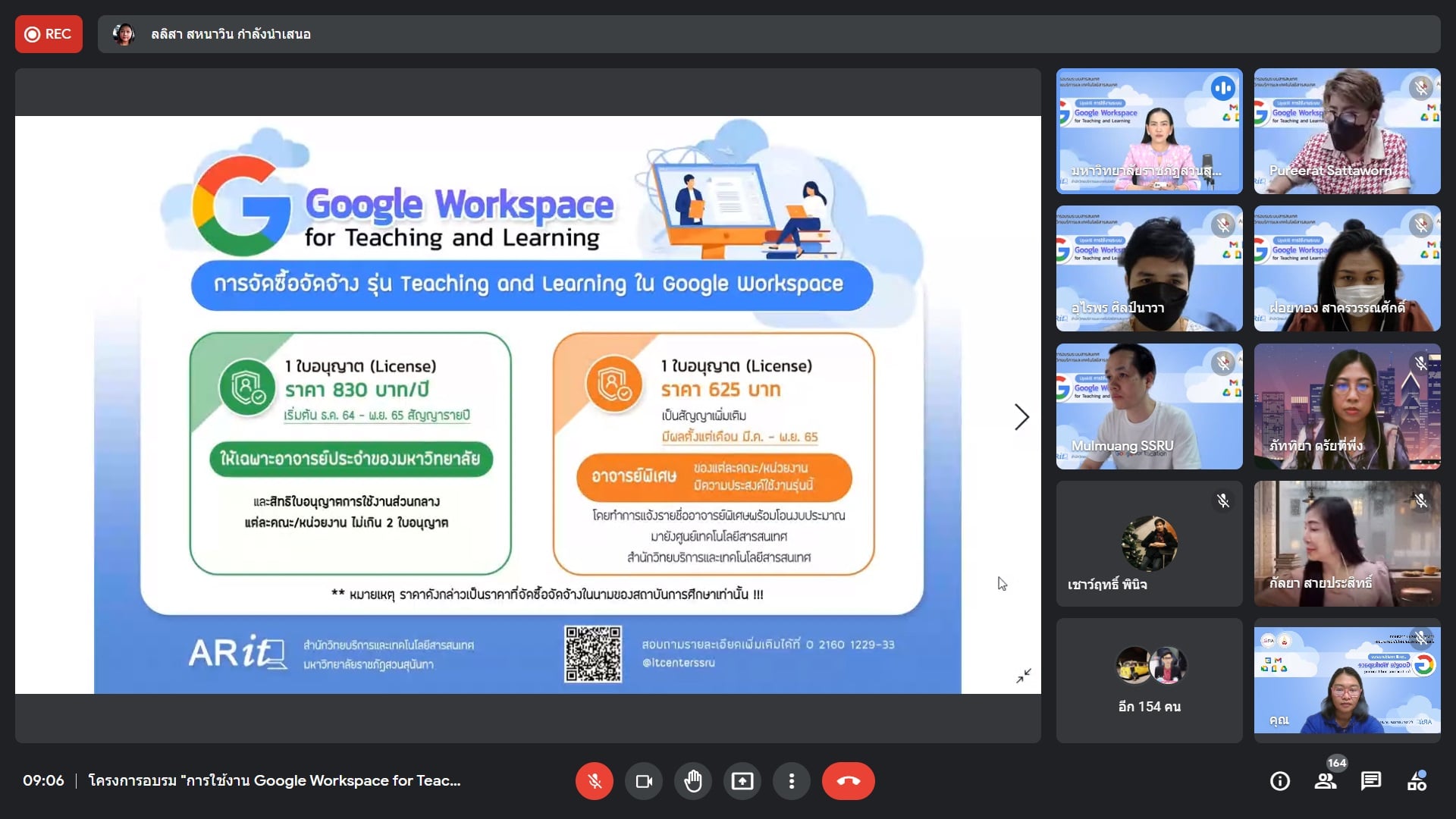Click the QR code on the slide
This screenshot has width=1456, height=819.
point(593,654)
